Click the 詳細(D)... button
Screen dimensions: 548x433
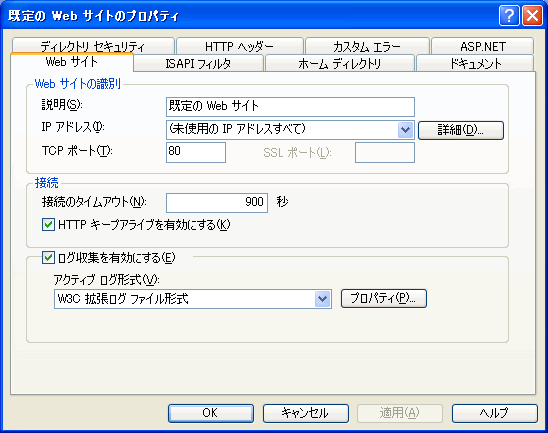click(461, 130)
